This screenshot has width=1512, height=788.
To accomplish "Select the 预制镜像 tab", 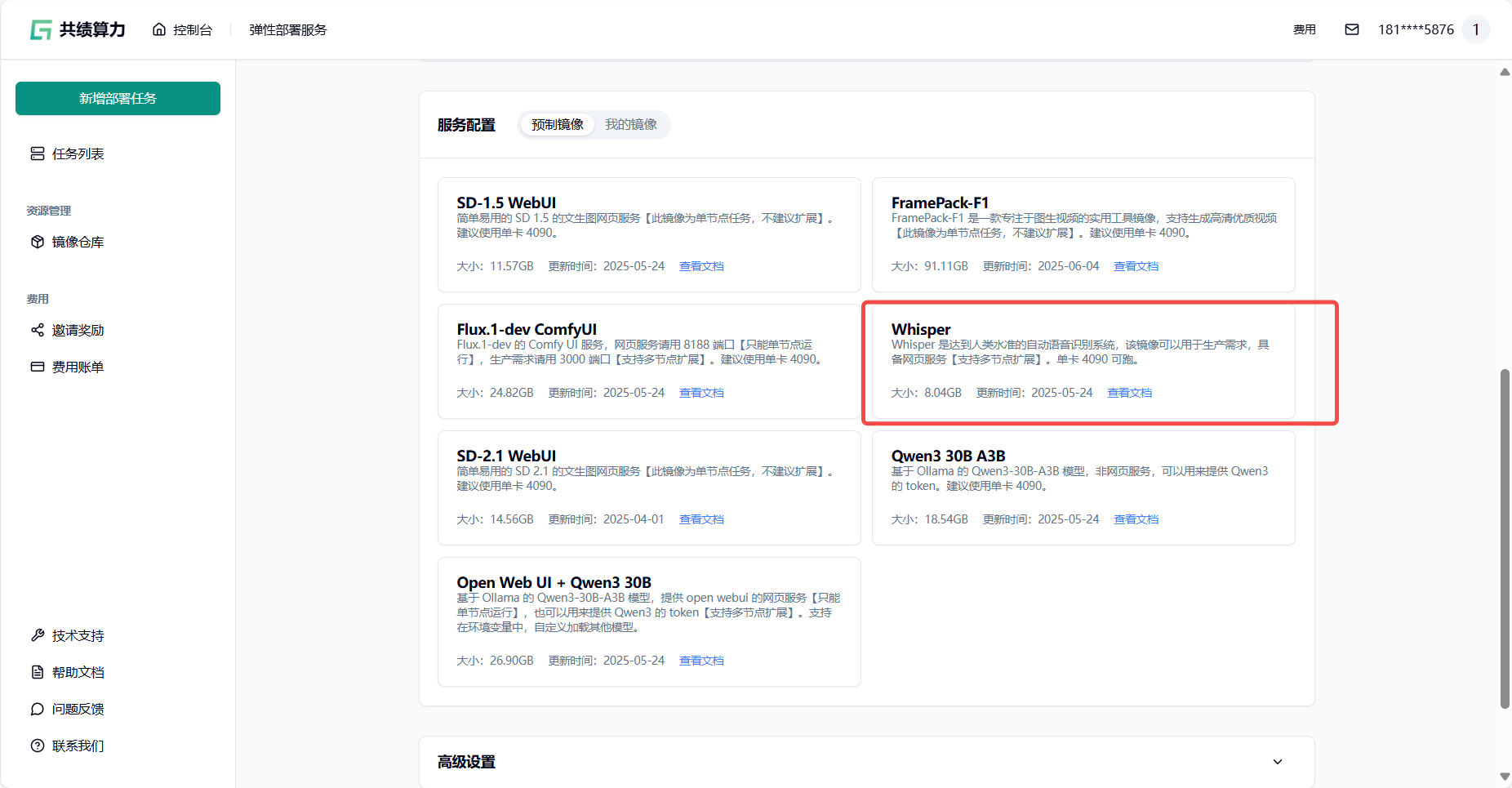I will pyautogui.click(x=558, y=125).
